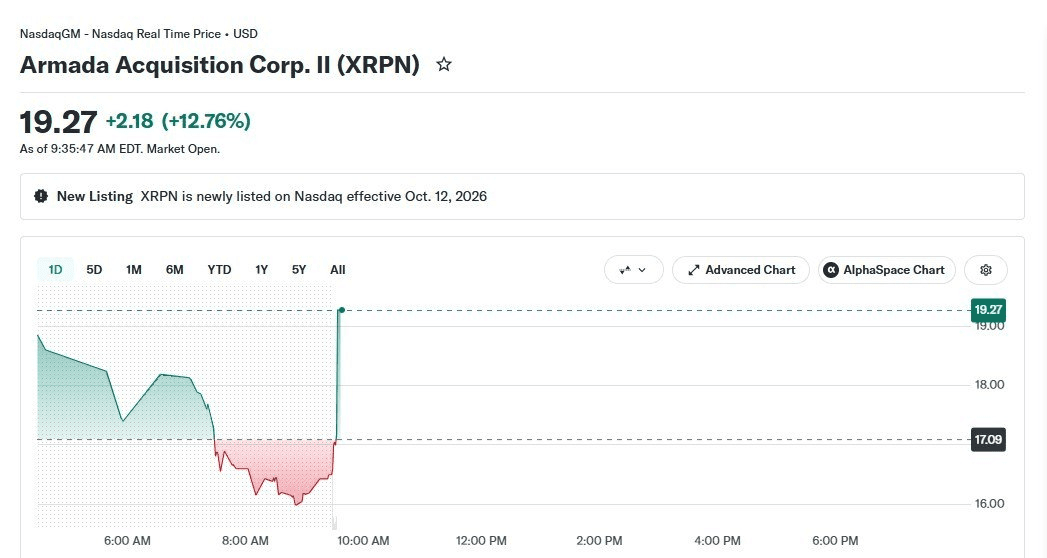Click the chart type line icon

tap(625, 270)
